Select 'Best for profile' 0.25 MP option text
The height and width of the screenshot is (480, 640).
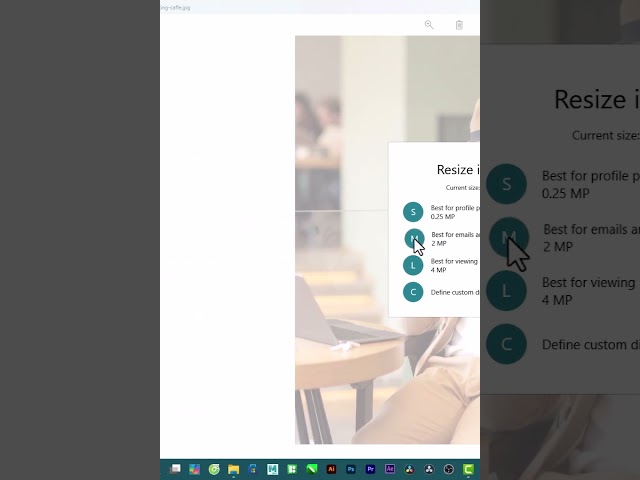[x=455, y=212]
